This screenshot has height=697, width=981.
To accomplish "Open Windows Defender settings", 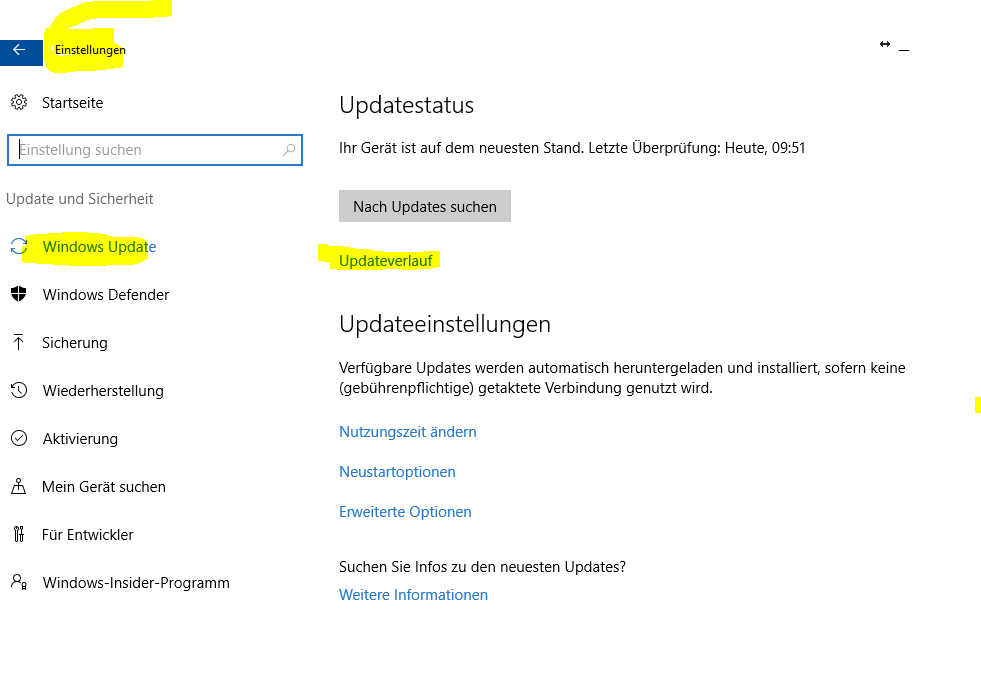I will tap(106, 295).
